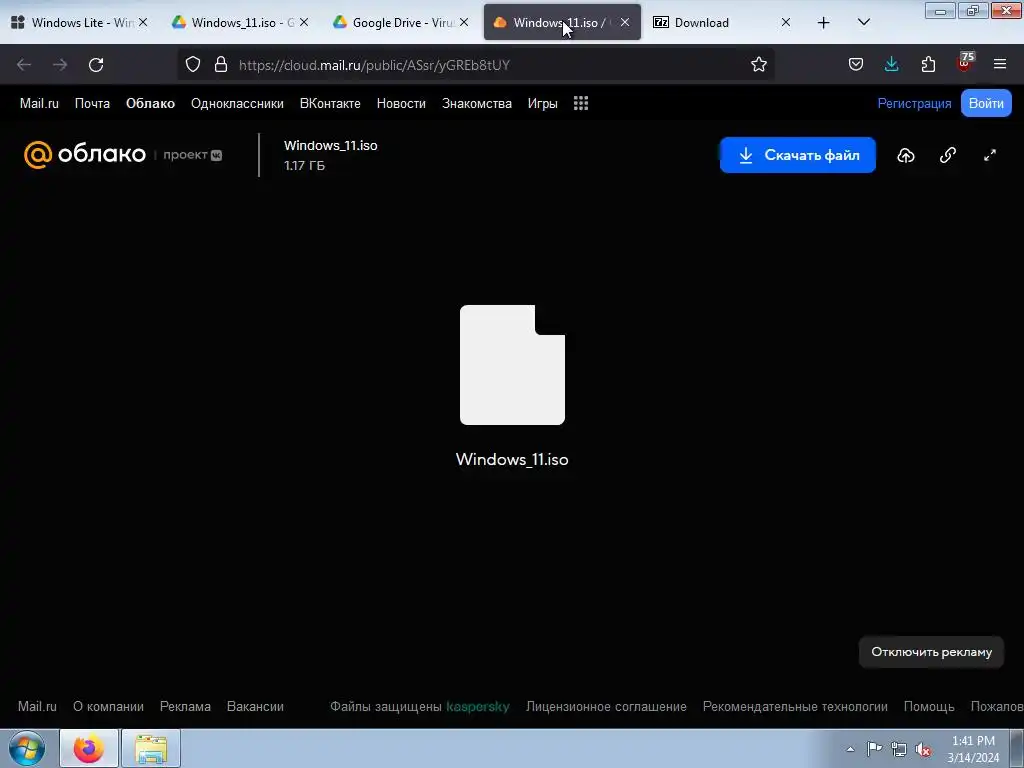1024x768 pixels.
Task: Open Почта in the Mail.ru navigation
Action: pos(92,103)
